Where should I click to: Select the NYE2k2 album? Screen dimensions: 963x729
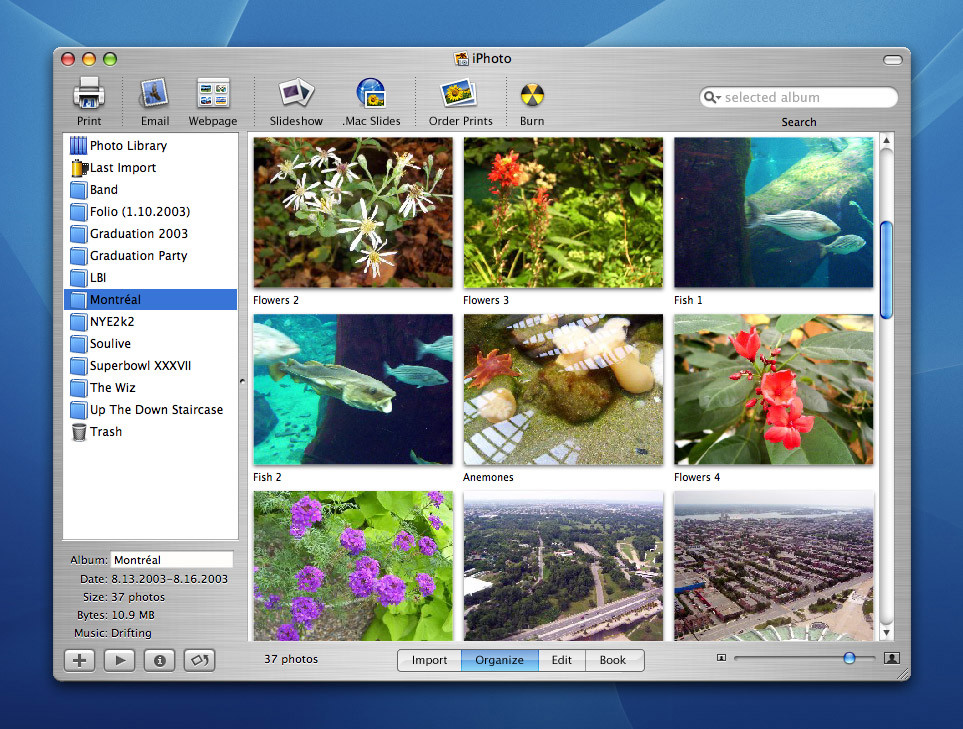click(x=150, y=322)
